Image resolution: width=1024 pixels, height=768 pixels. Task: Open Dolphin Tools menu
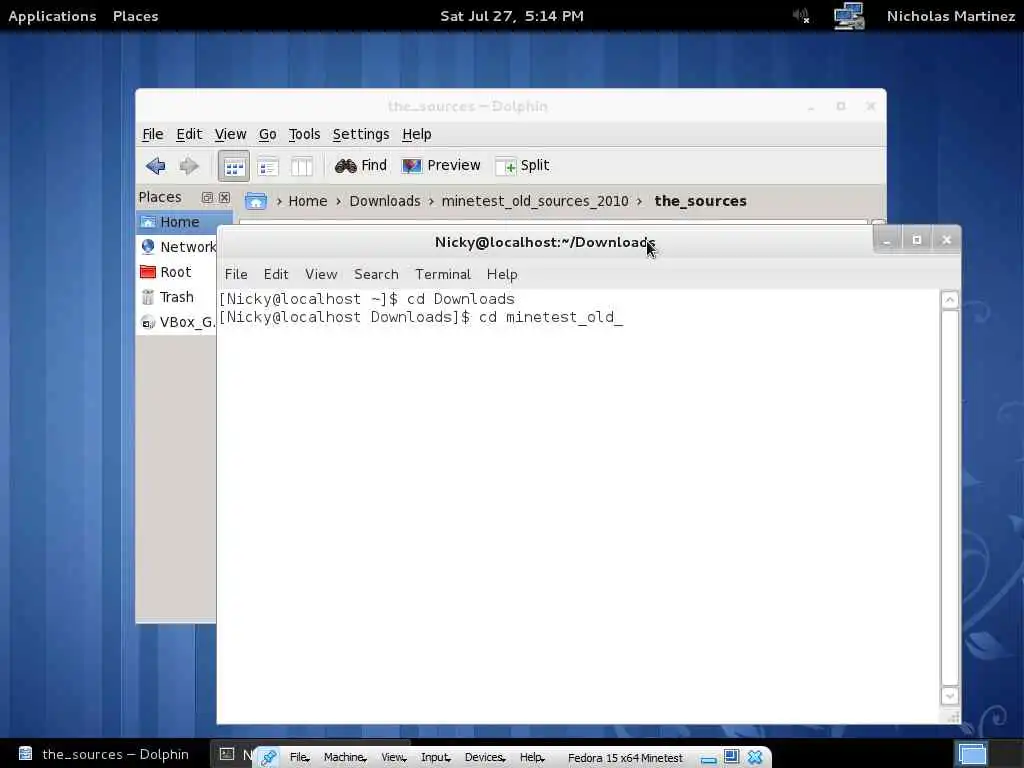click(304, 135)
